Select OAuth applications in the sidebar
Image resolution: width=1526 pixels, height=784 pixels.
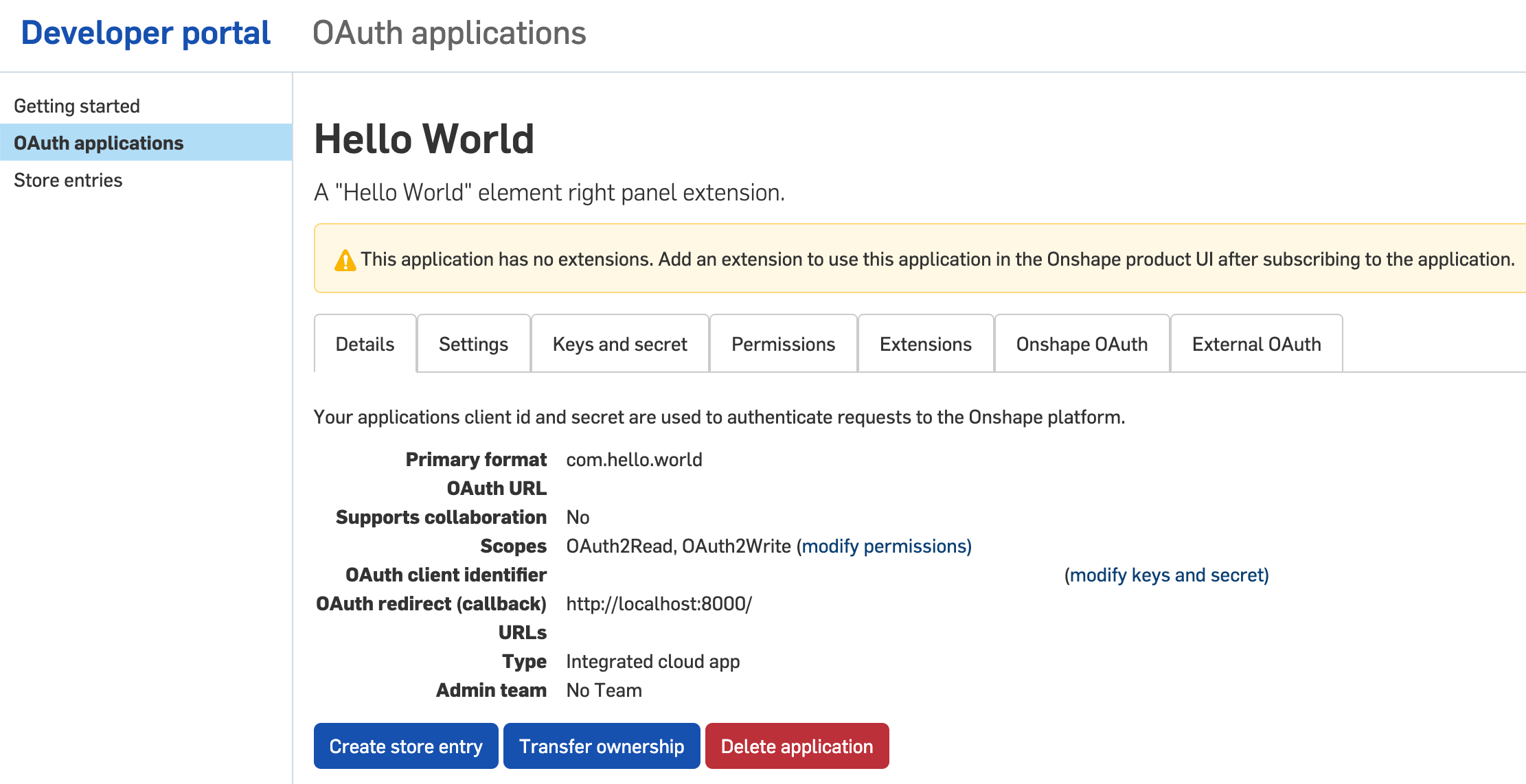click(99, 143)
